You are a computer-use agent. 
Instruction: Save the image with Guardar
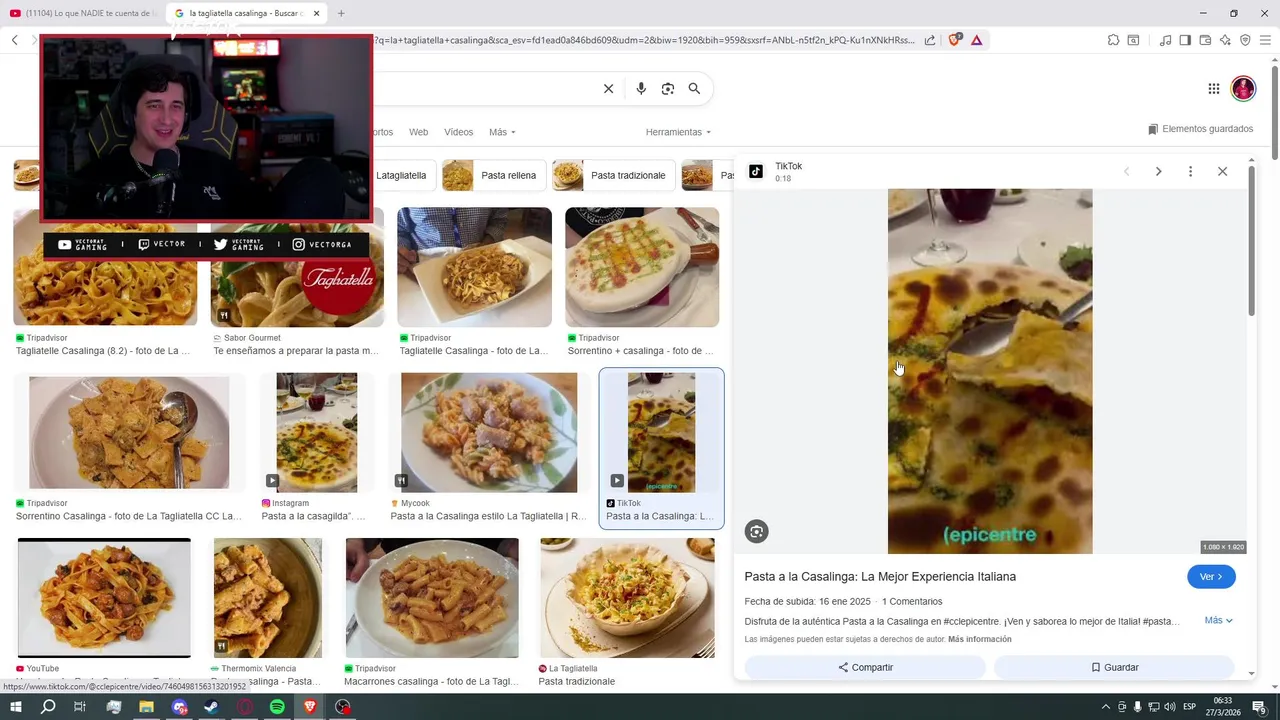tap(1114, 667)
